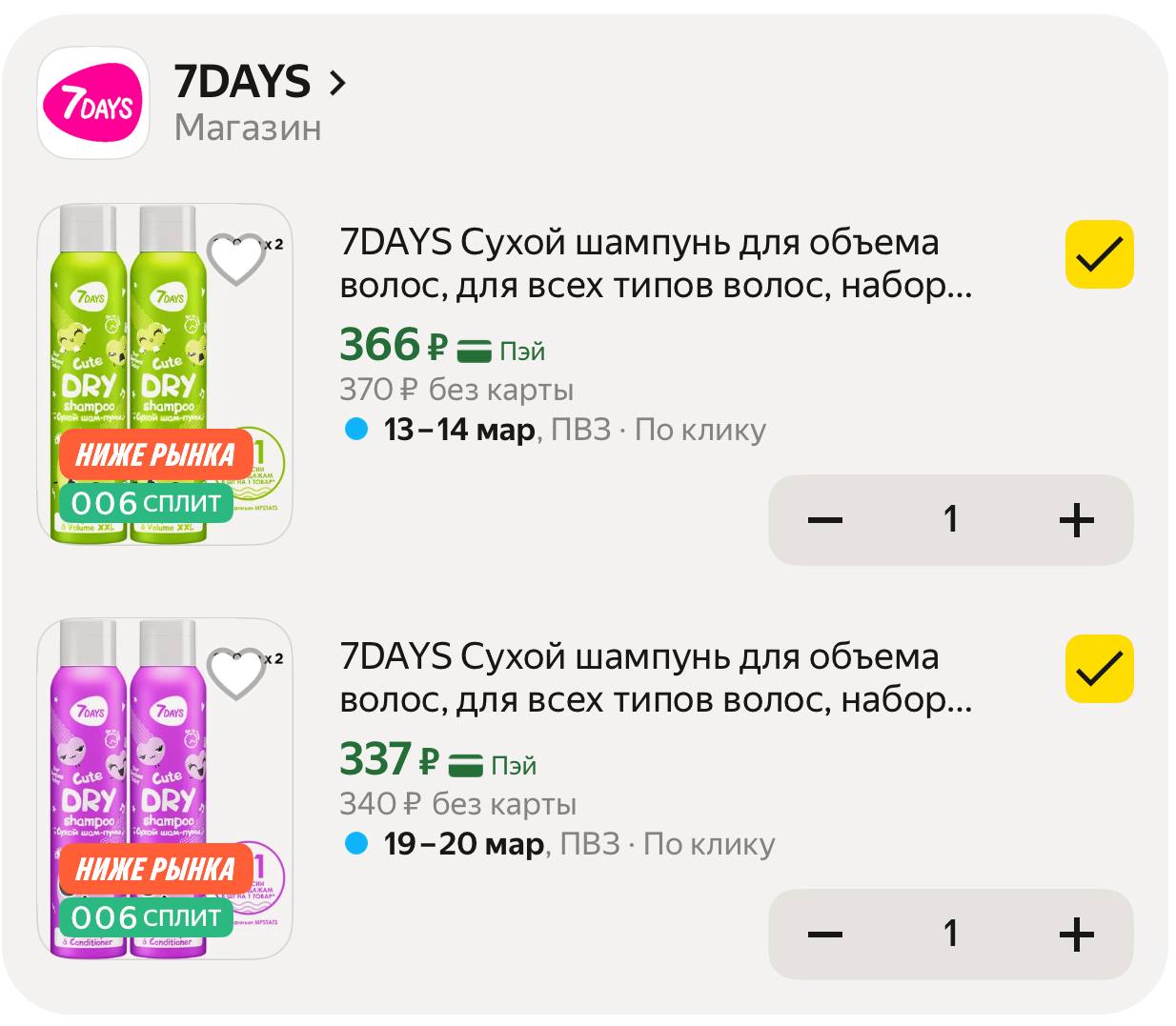Uncheck the green dry shampoo item

click(x=1099, y=254)
